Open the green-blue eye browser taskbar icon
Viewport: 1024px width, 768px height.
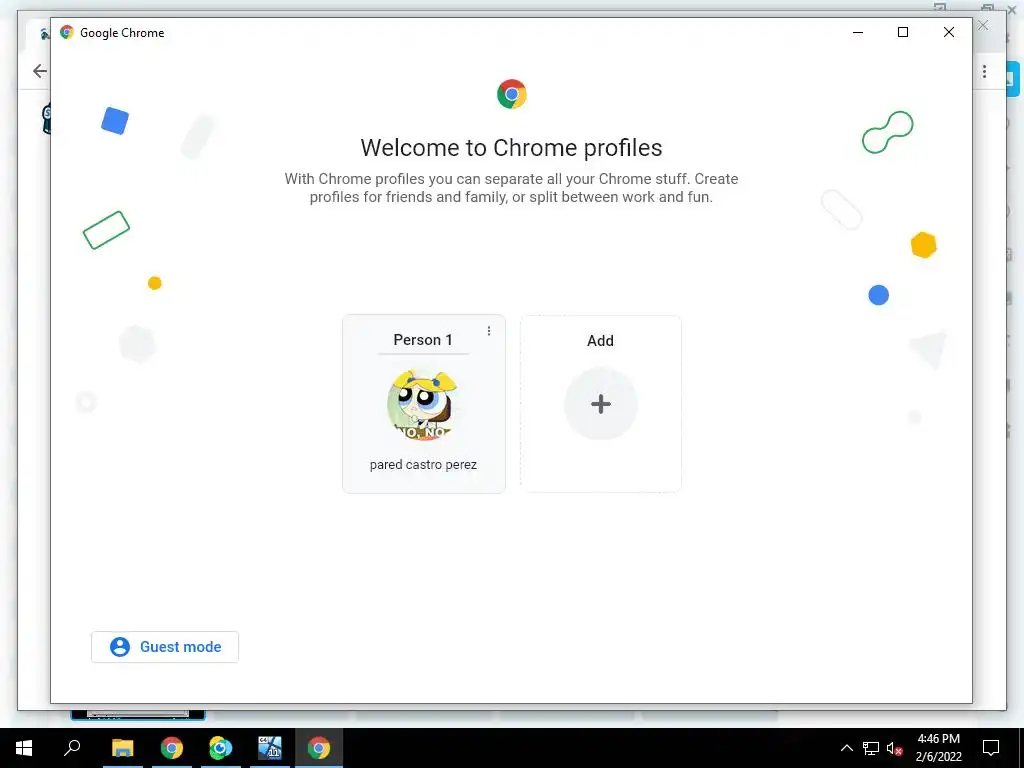[x=221, y=748]
